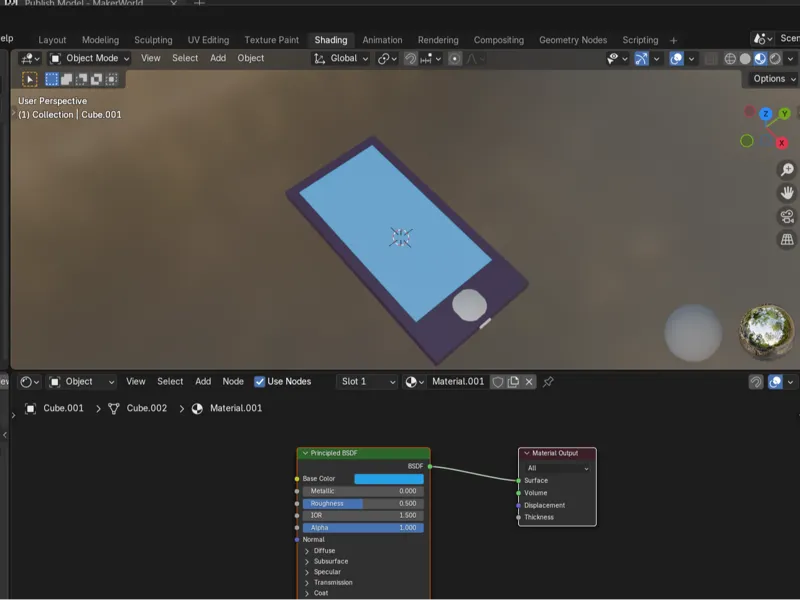800x600 pixels.
Task: Toggle proportional editing icon
Action: click(x=454, y=59)
